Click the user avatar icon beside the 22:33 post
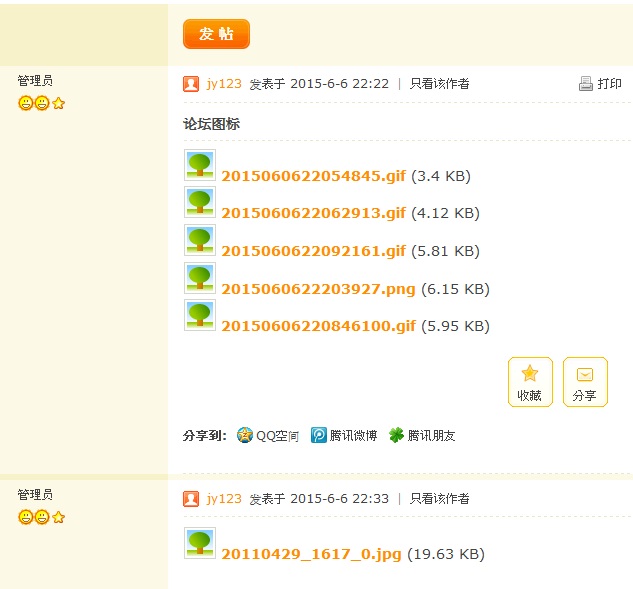This screenshot has height=589, width=633. click(191, 499)
